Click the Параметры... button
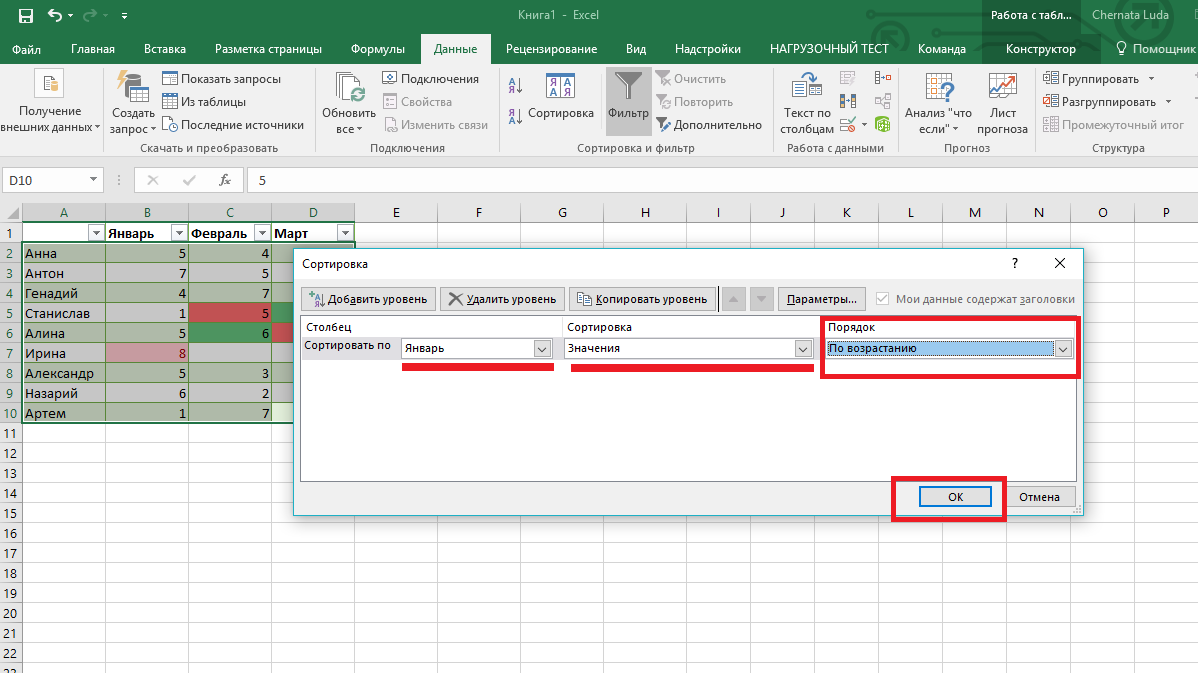Screen dimensions: 1198x673 click(822, 298)
